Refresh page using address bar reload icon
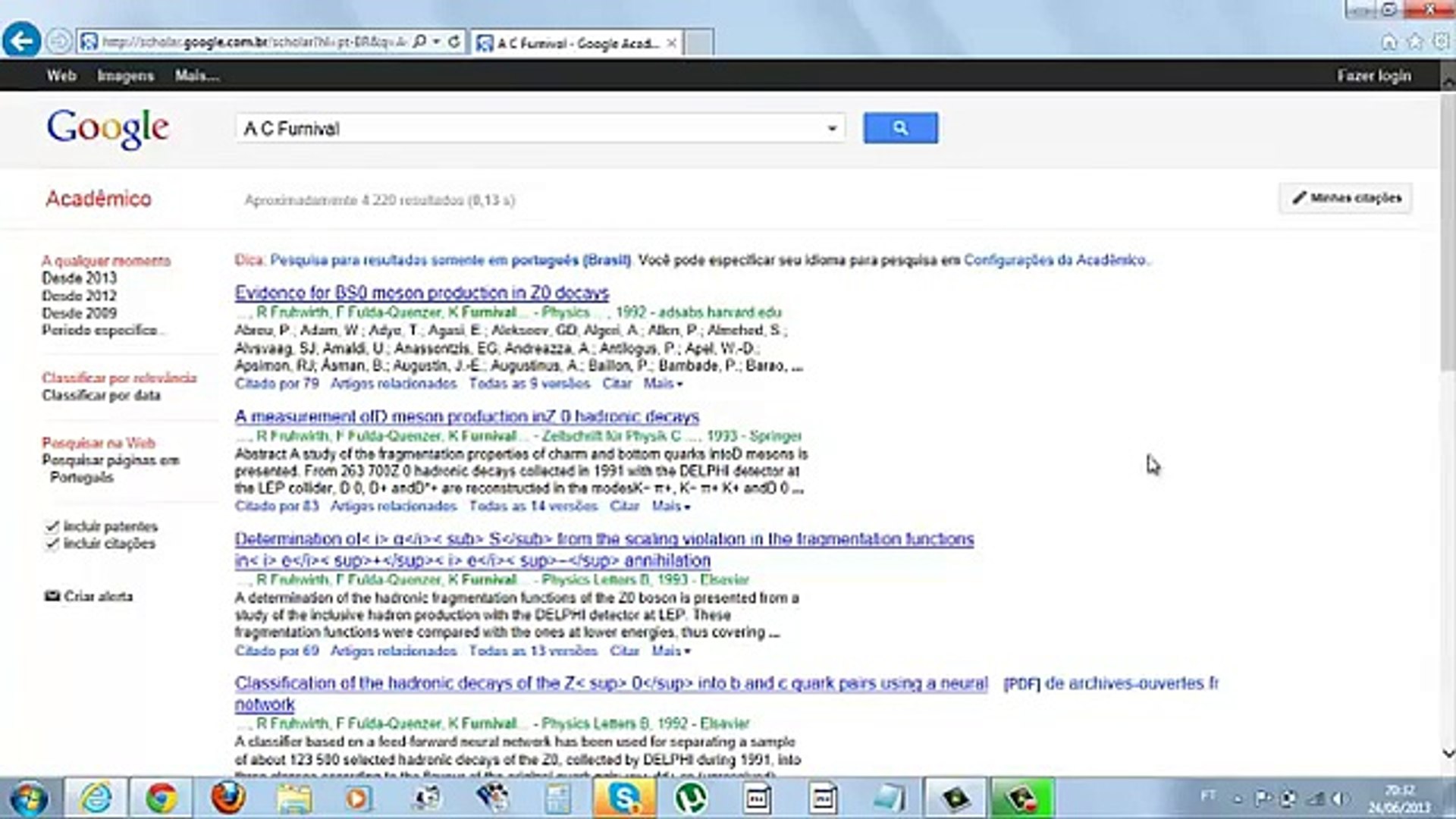 (x=454, y=42)
